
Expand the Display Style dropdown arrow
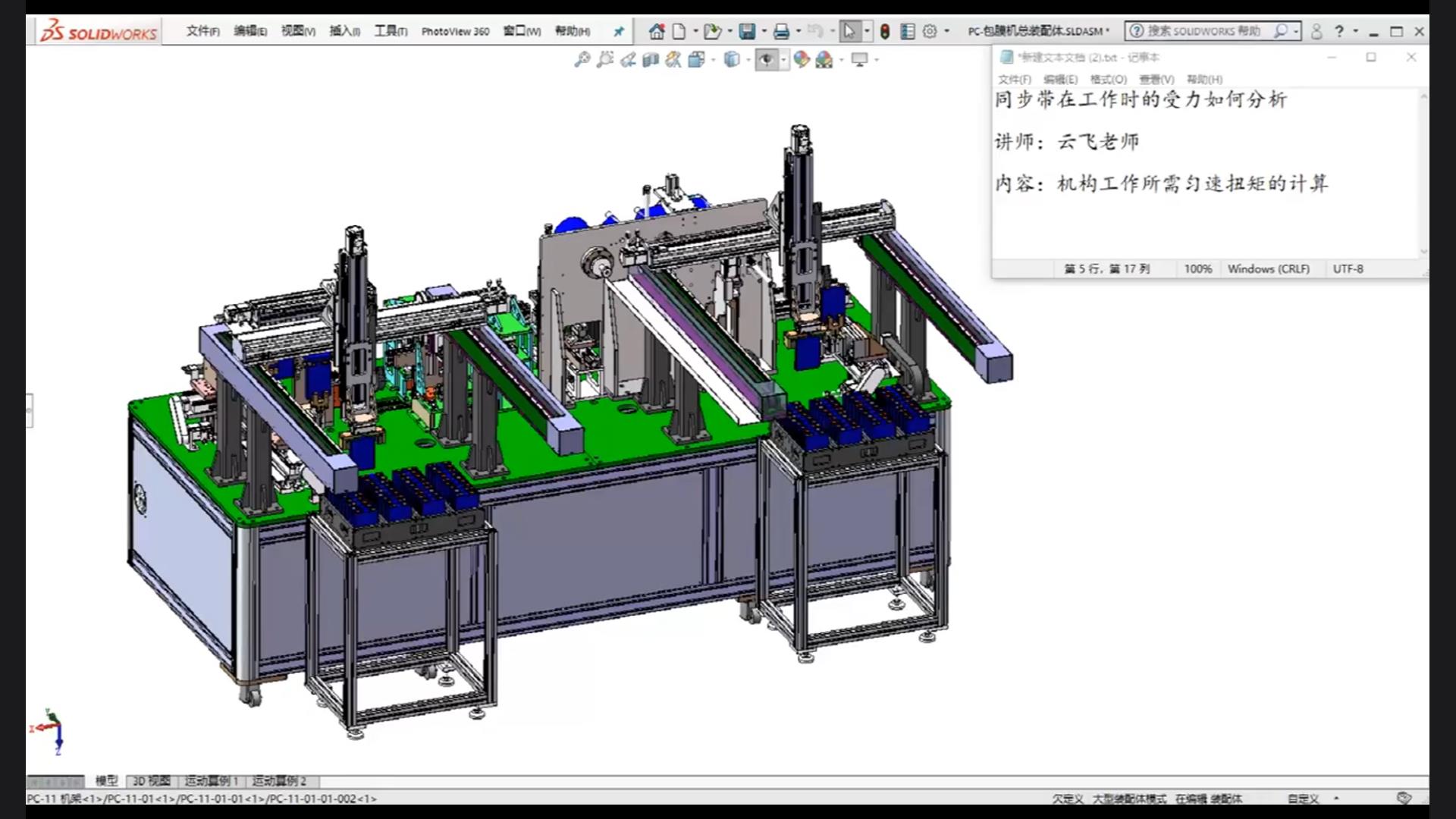tap(748, 59)
